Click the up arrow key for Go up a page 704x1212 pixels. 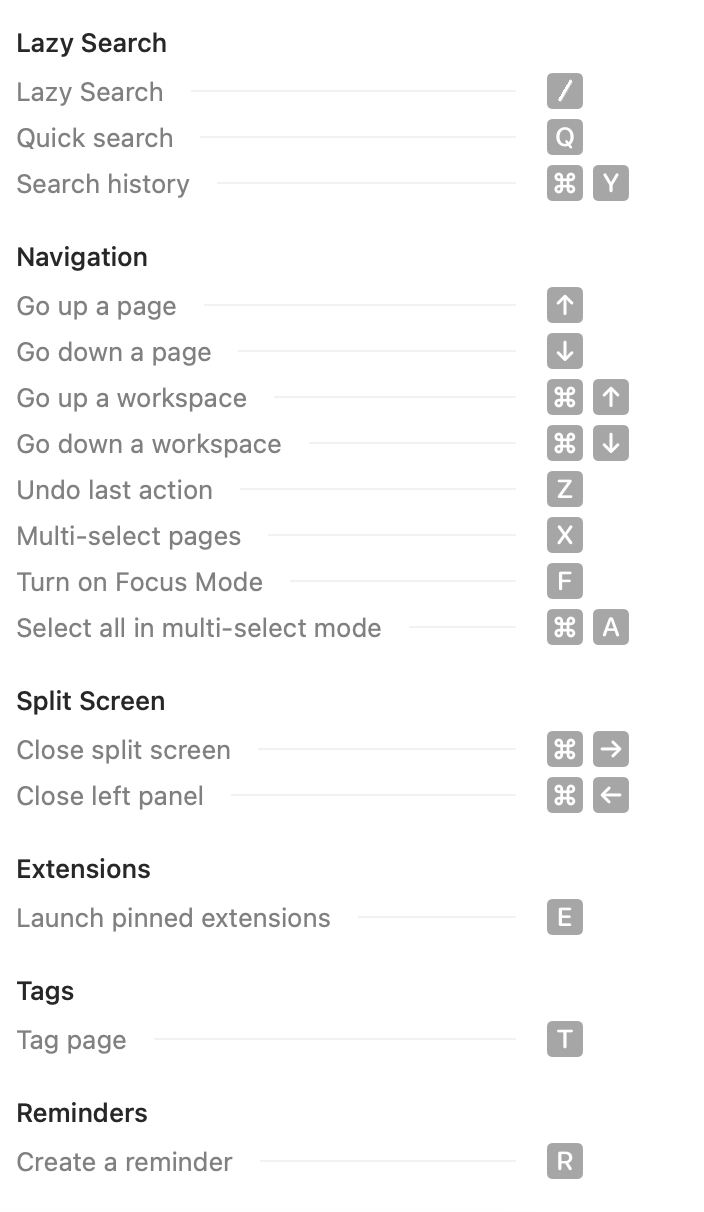click(x=565, y=306)
